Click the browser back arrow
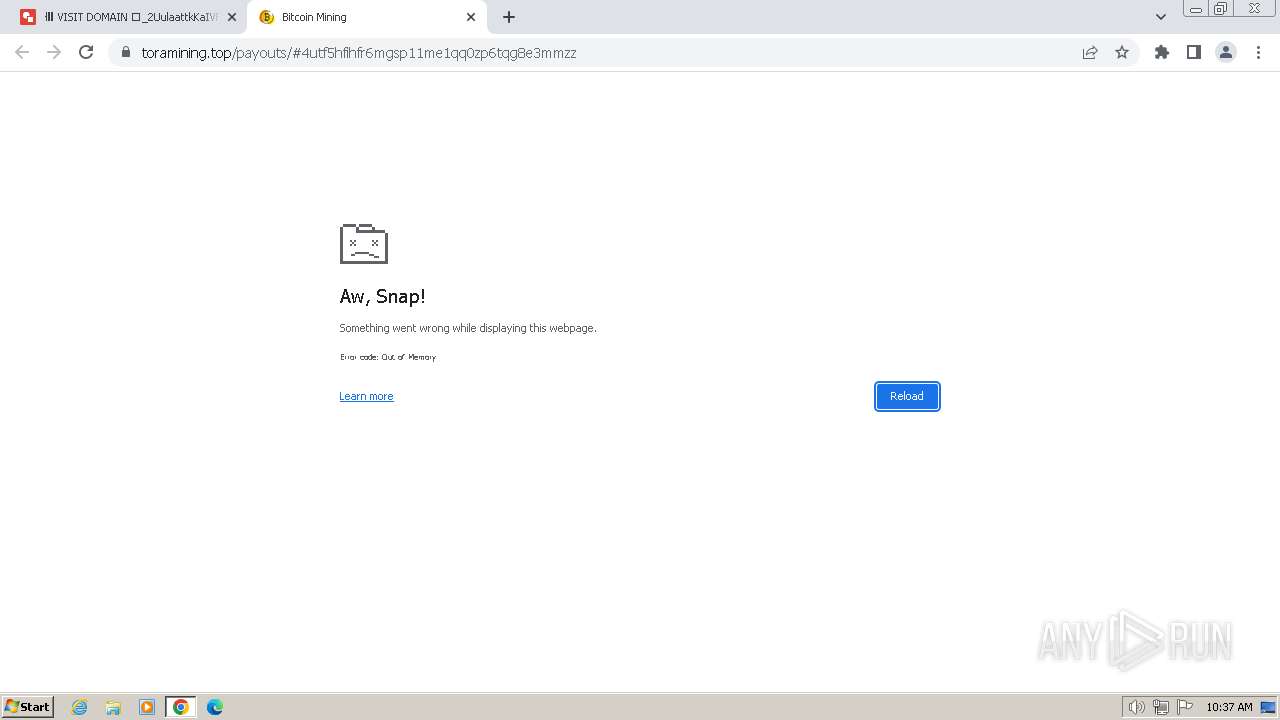1280x720 pixels. tap(22, 52)
